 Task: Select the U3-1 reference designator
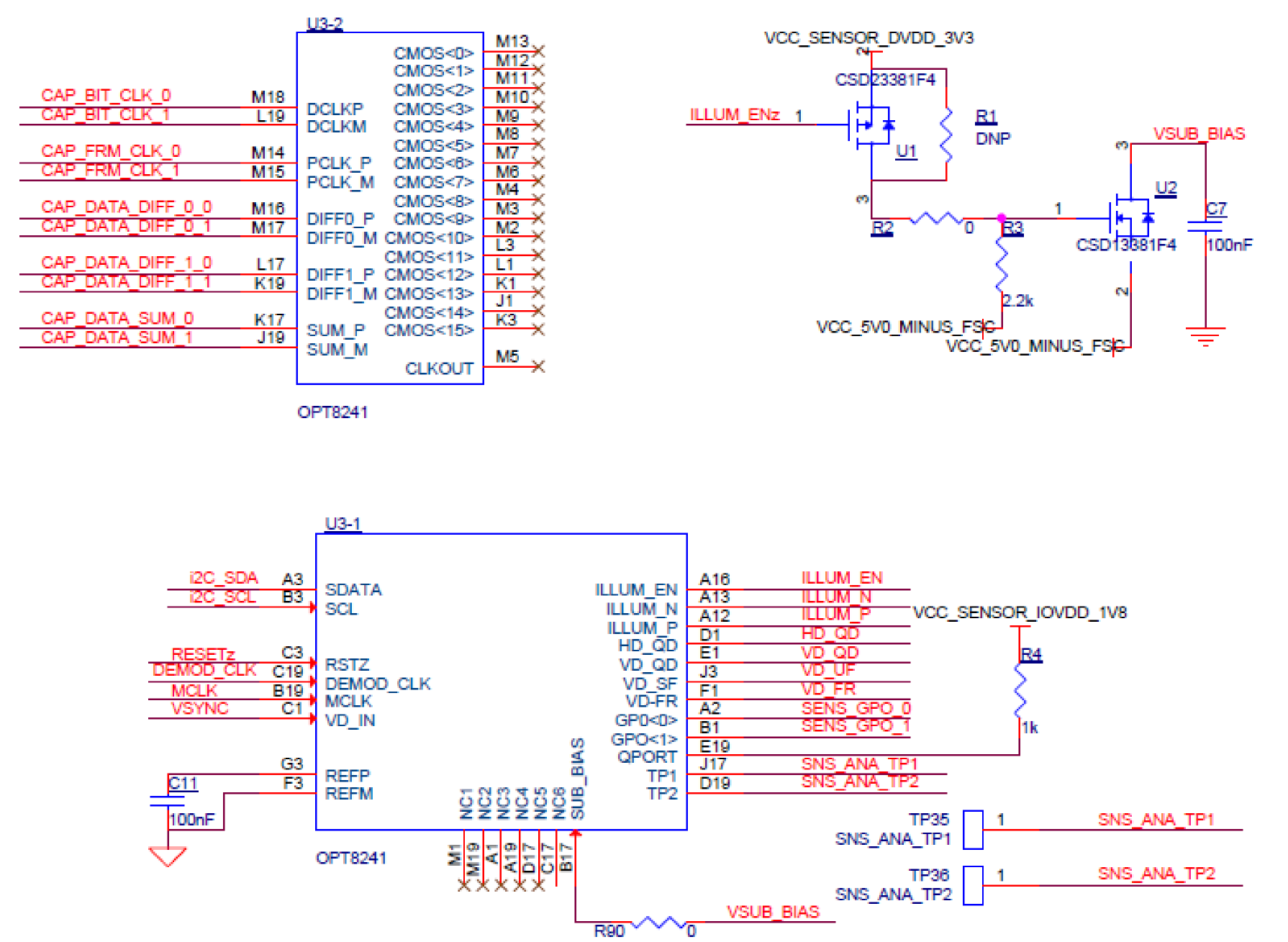tap(343, 523)
